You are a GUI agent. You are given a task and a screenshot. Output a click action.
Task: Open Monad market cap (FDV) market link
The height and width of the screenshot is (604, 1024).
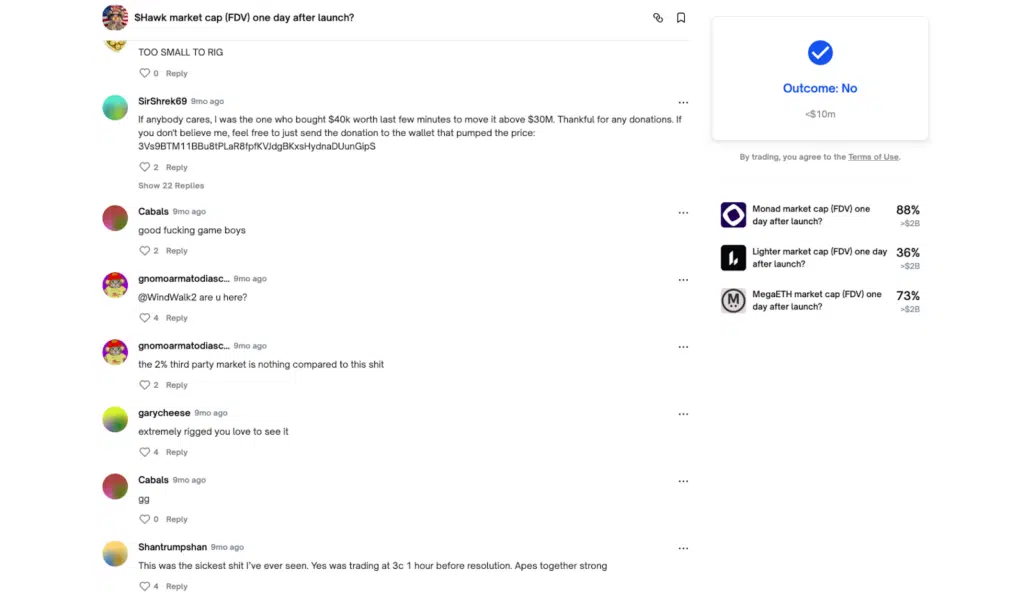(810, 215)
